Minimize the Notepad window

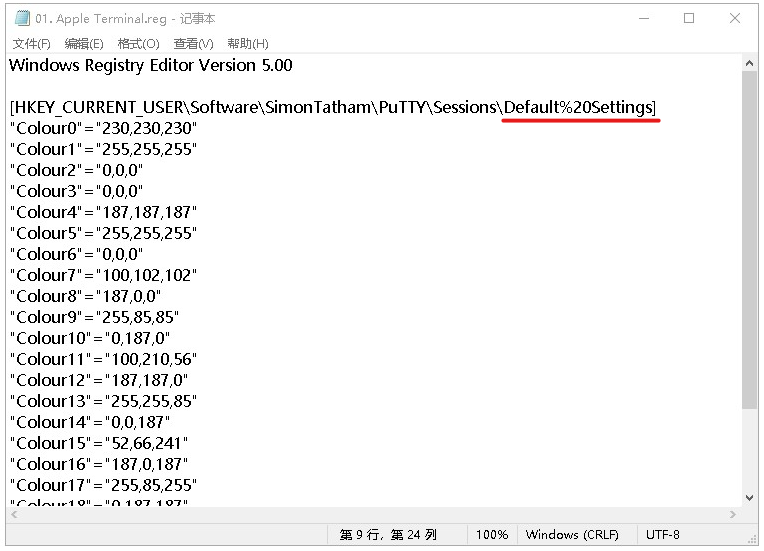[644, 19]
